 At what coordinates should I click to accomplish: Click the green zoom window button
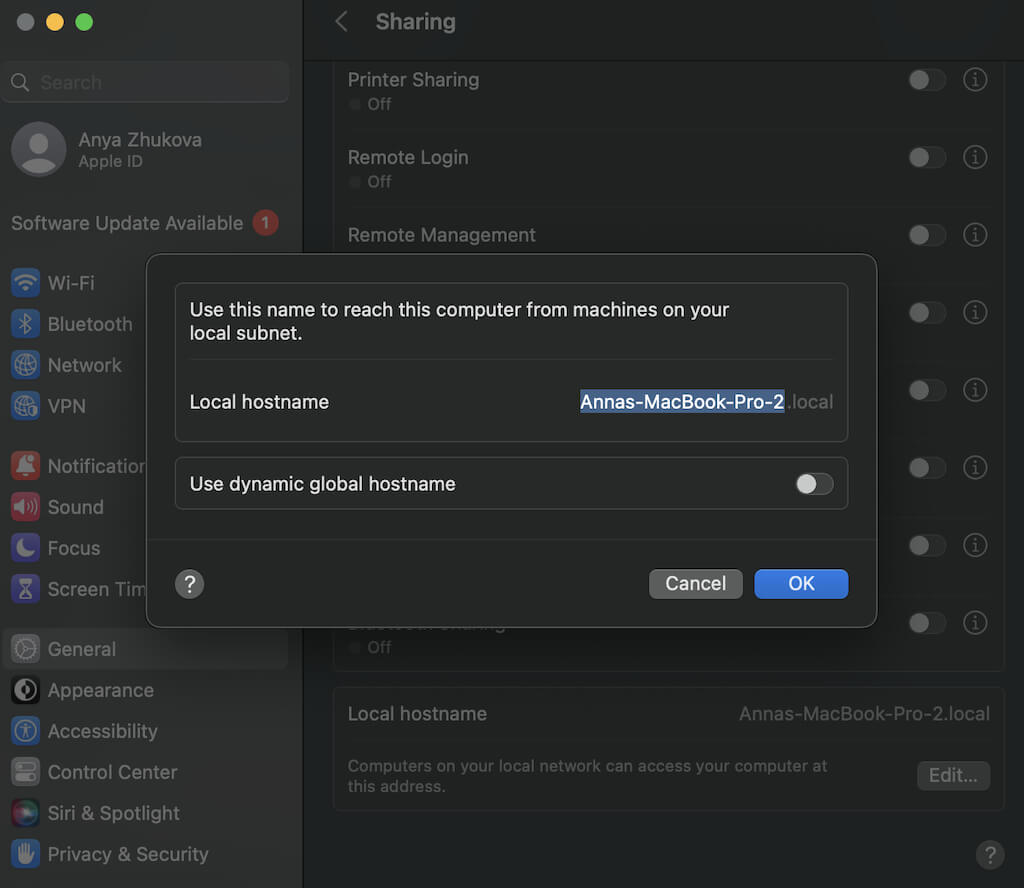84,22
